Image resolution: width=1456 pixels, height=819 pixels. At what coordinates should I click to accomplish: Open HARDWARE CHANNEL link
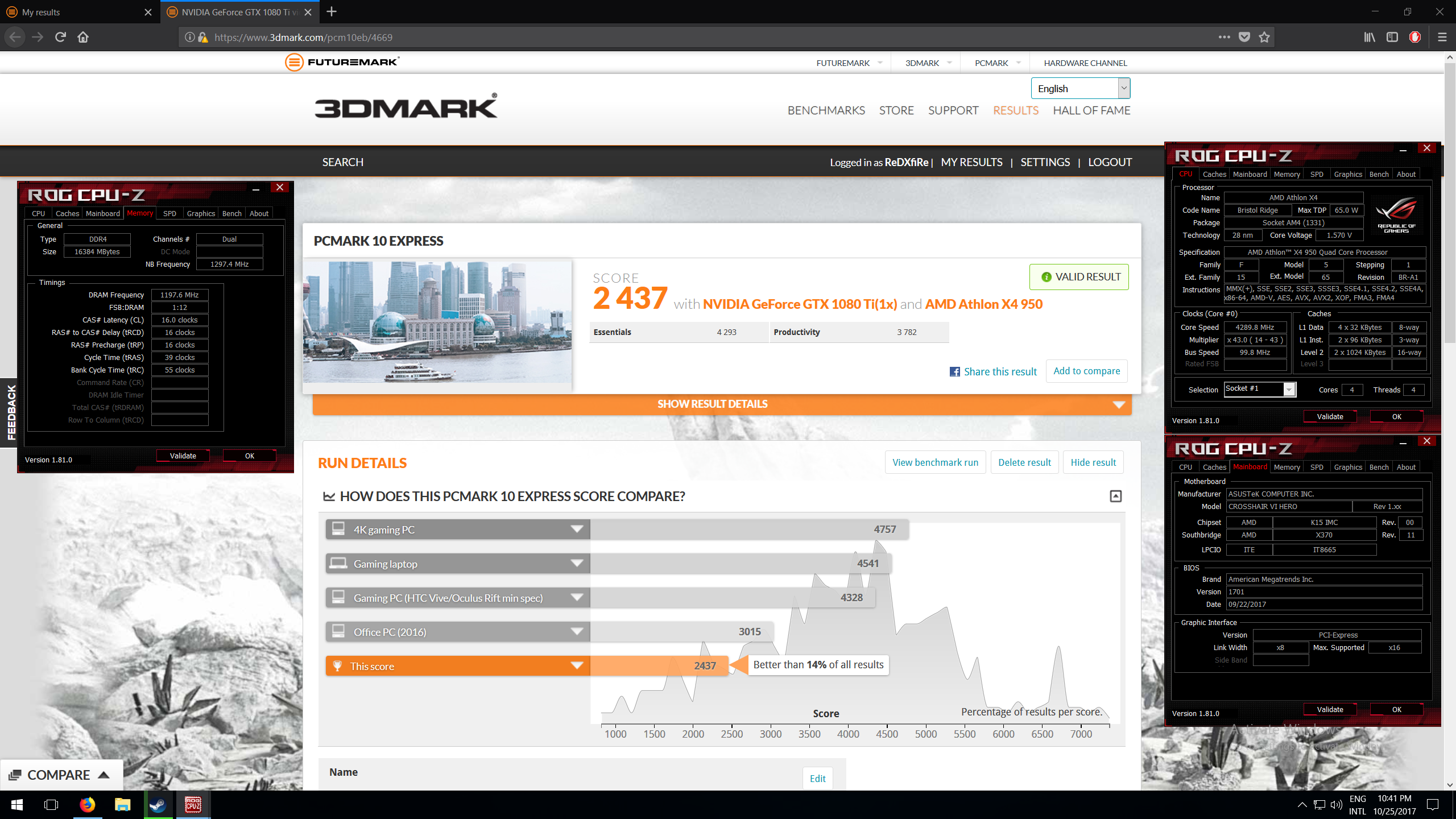(1085, 63)
